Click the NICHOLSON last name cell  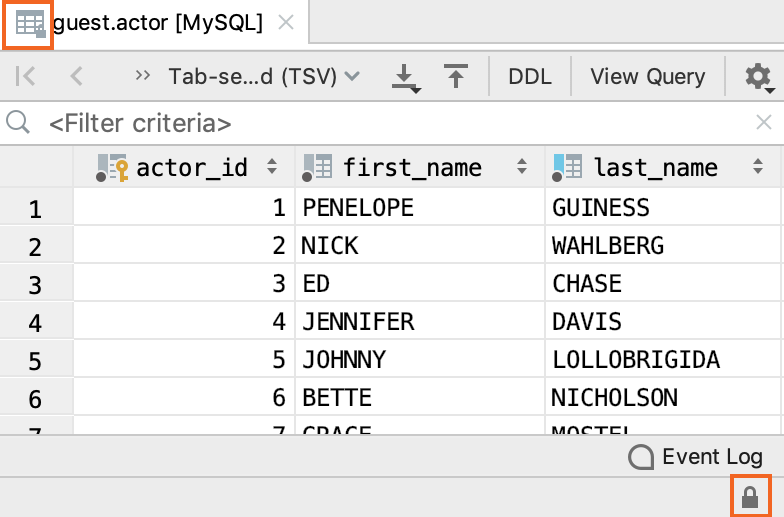[663, 397]
